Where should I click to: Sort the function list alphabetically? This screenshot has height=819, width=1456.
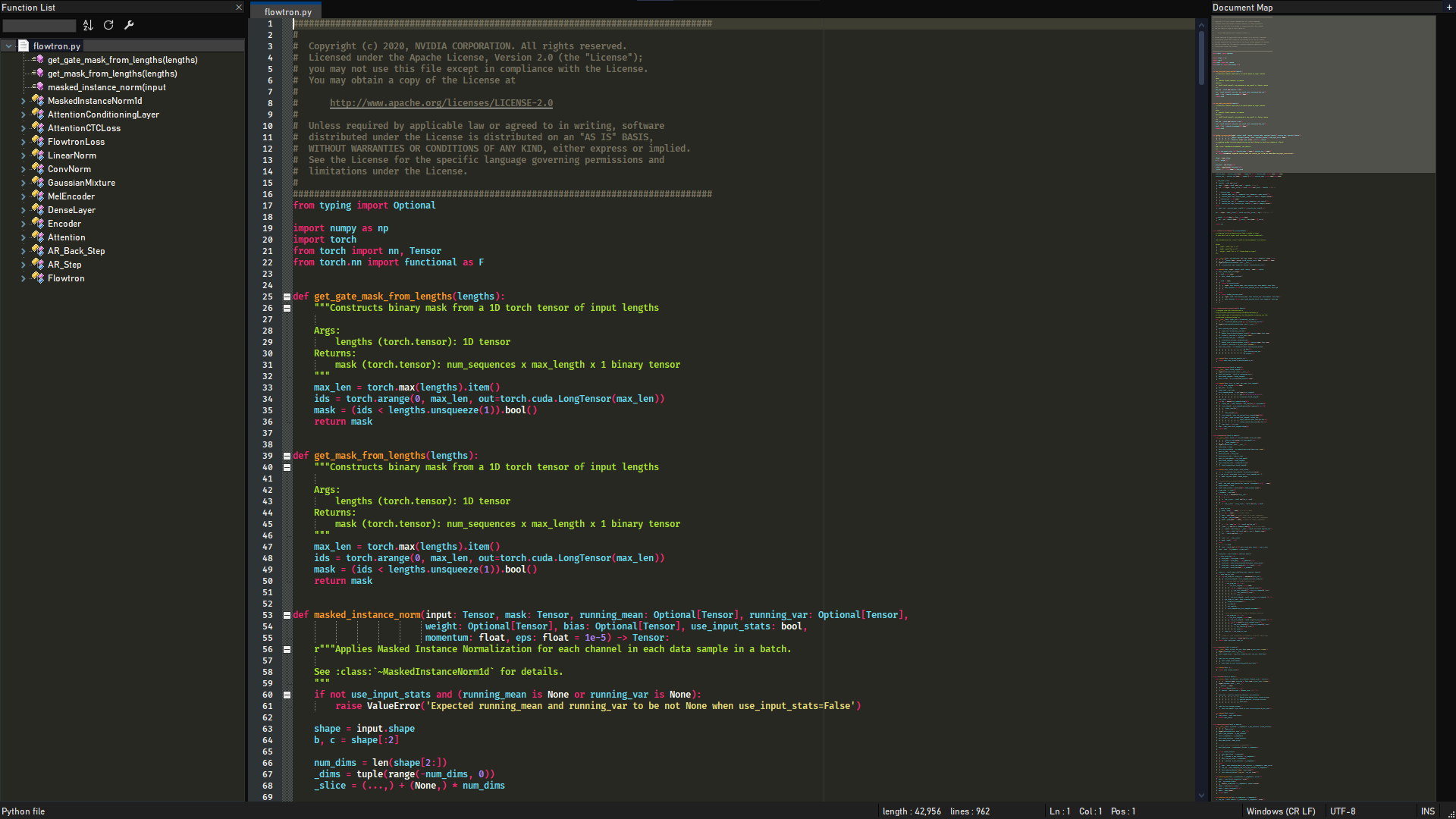pos(88,25)
